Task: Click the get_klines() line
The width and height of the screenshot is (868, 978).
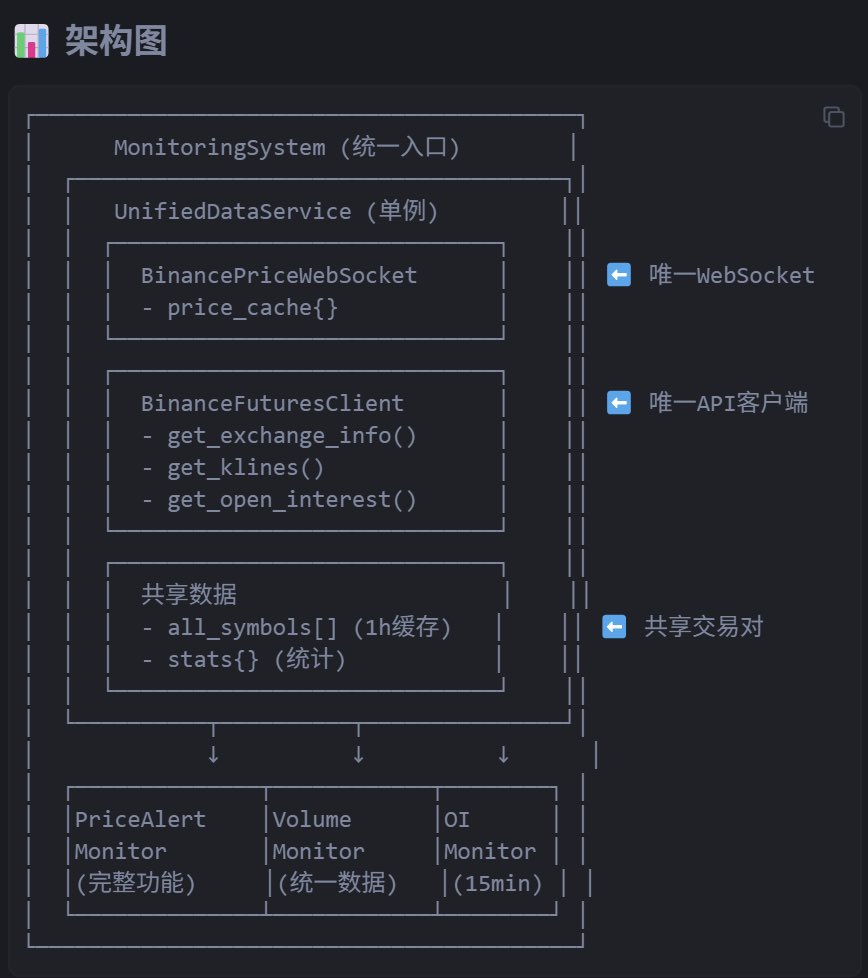Action: point(233,468)
